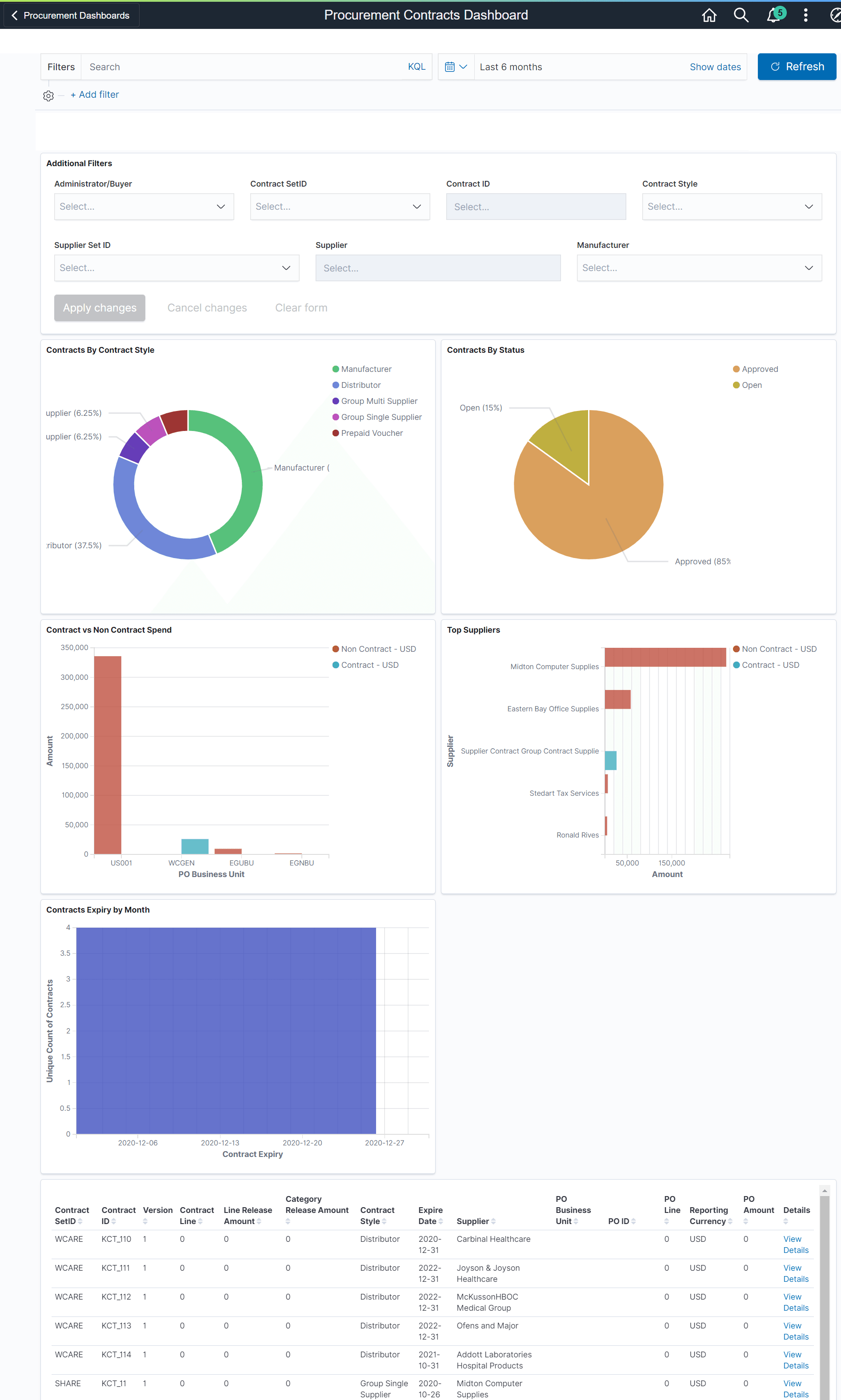Open the Manufacturer dropdown
Viewport: 841px width, 1400px height.
point(699,267)
